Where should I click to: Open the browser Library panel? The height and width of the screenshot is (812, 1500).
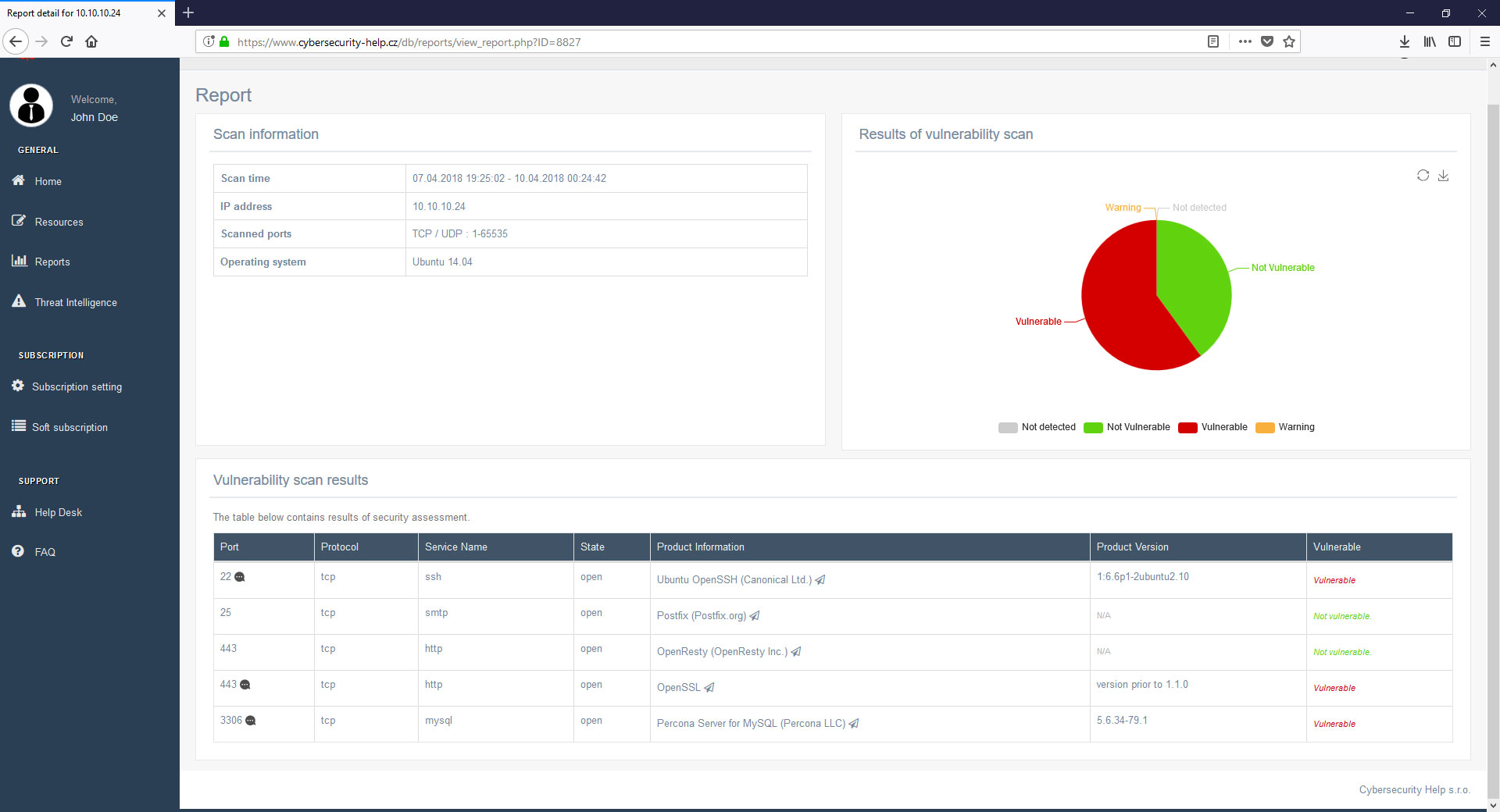coord(1430,41)
